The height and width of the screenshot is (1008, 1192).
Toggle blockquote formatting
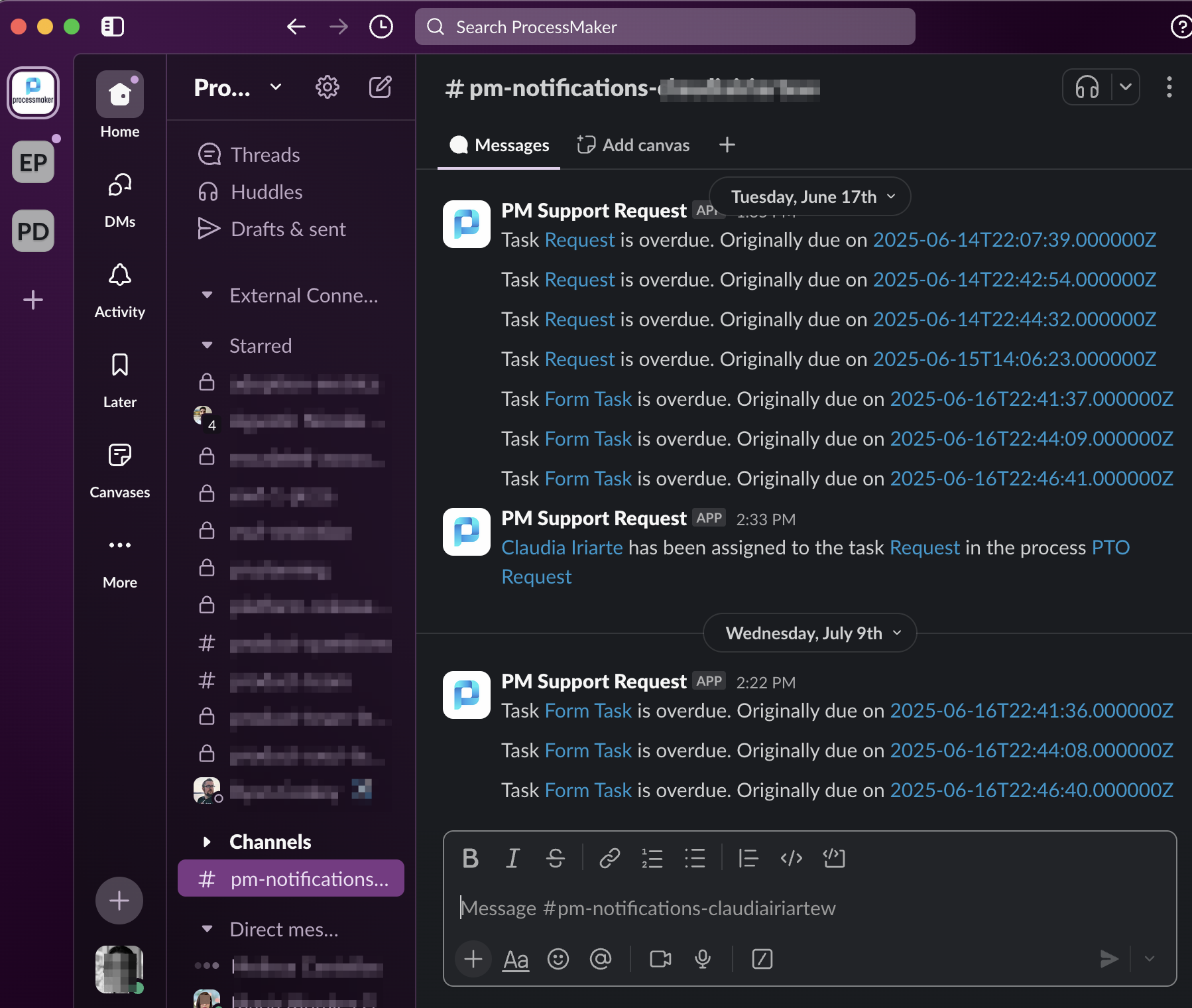pos(748,858)
